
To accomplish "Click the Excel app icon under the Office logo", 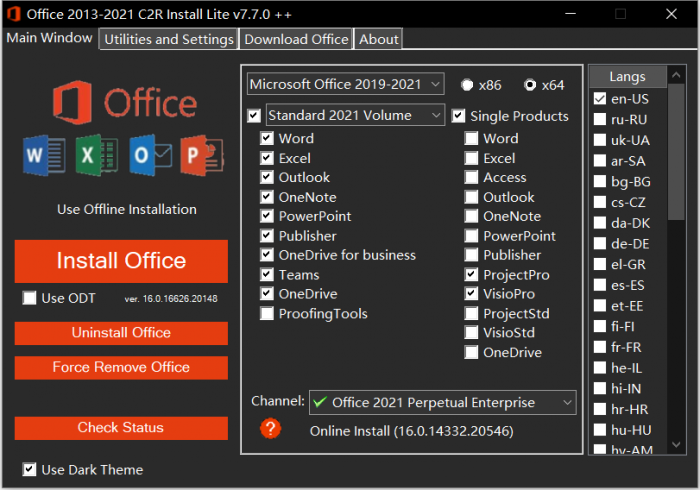I will tap(97, 155).
